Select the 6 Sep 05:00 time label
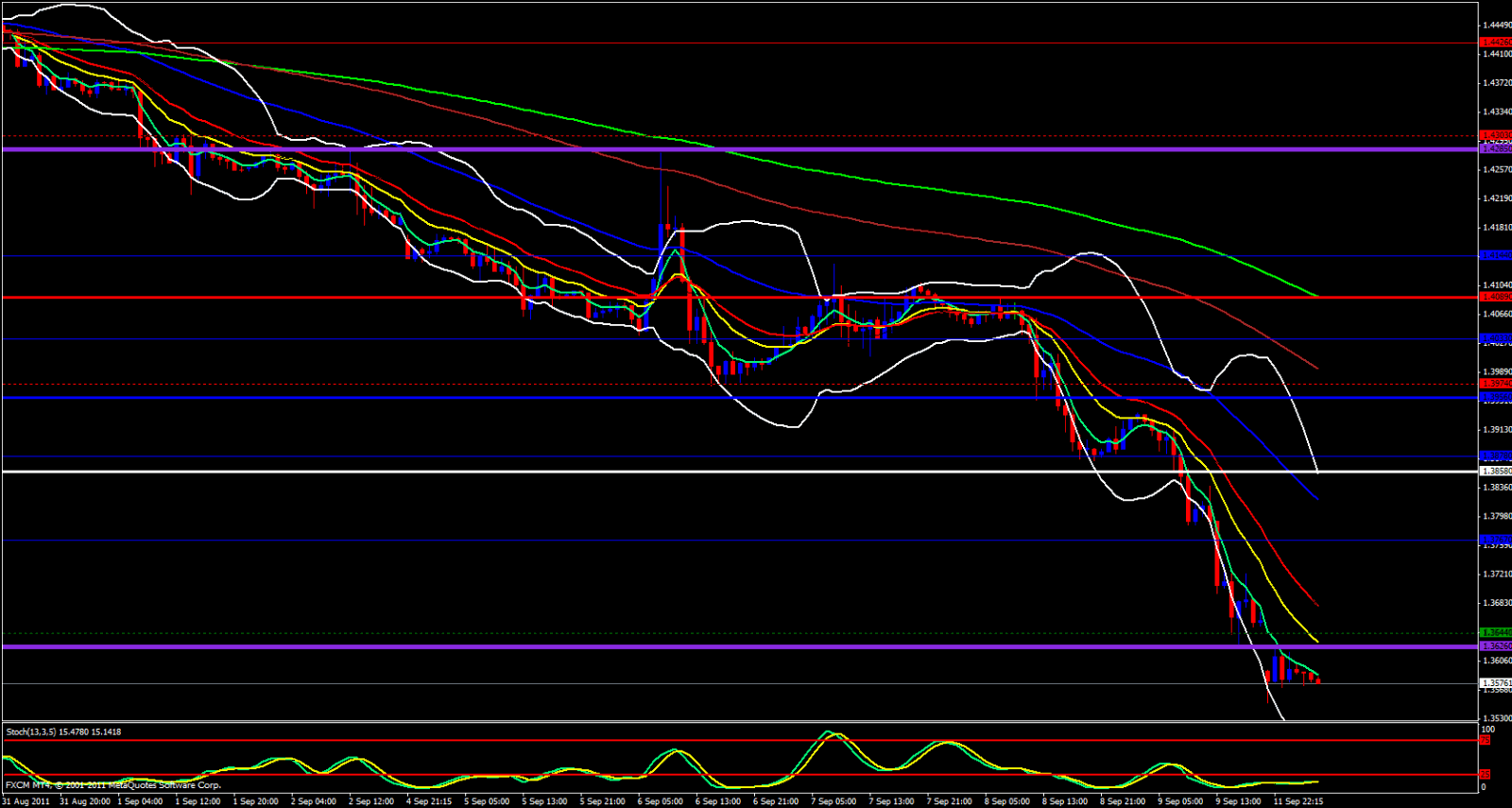The height and width of the screenshot is (808, 1512). point(660,801)
